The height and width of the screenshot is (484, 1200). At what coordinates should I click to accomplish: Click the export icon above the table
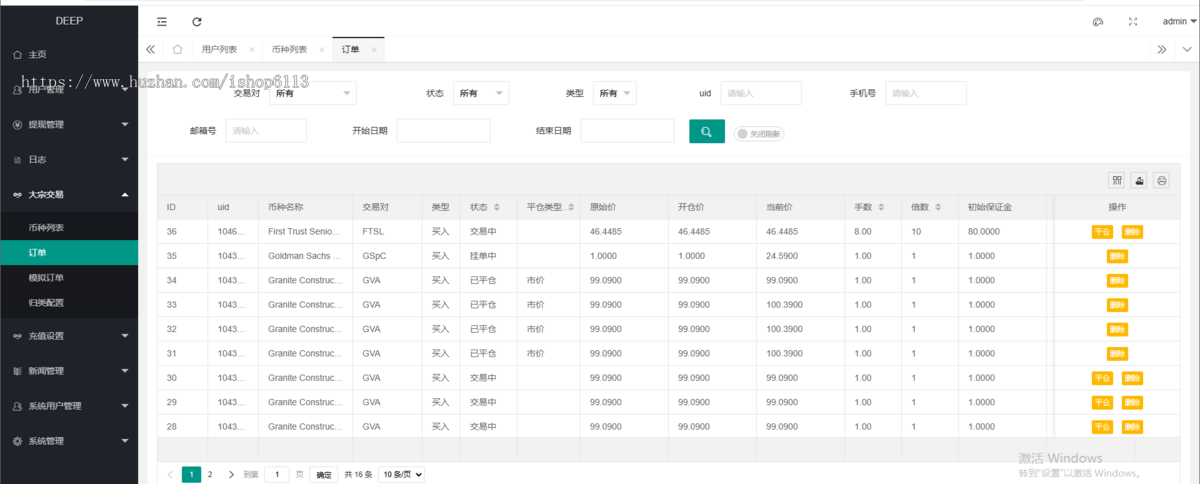tap(1139, 180)
